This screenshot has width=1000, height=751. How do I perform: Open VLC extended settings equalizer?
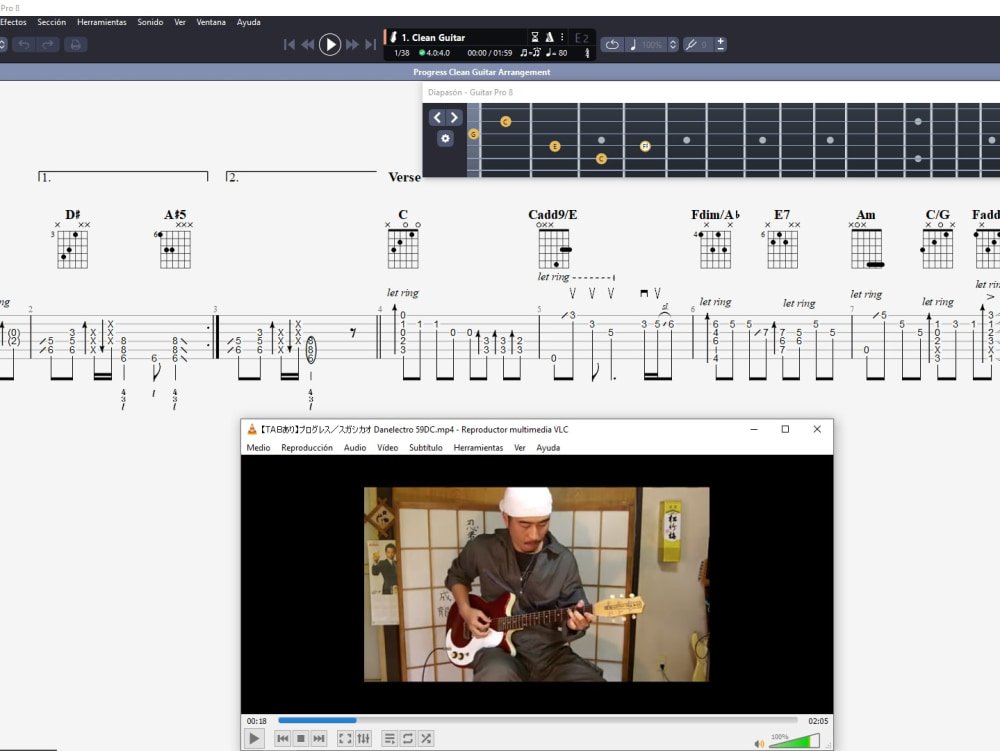[x=364, y=738]
